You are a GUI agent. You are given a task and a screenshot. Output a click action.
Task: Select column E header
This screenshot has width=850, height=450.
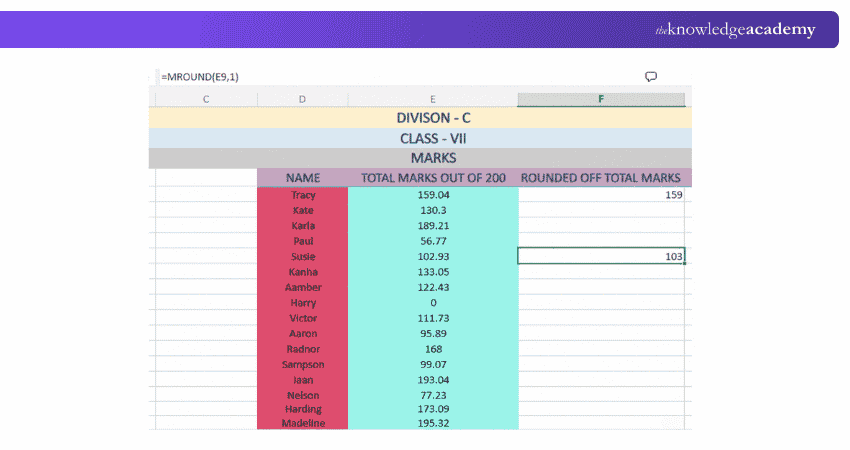click(x=433, y=99)
